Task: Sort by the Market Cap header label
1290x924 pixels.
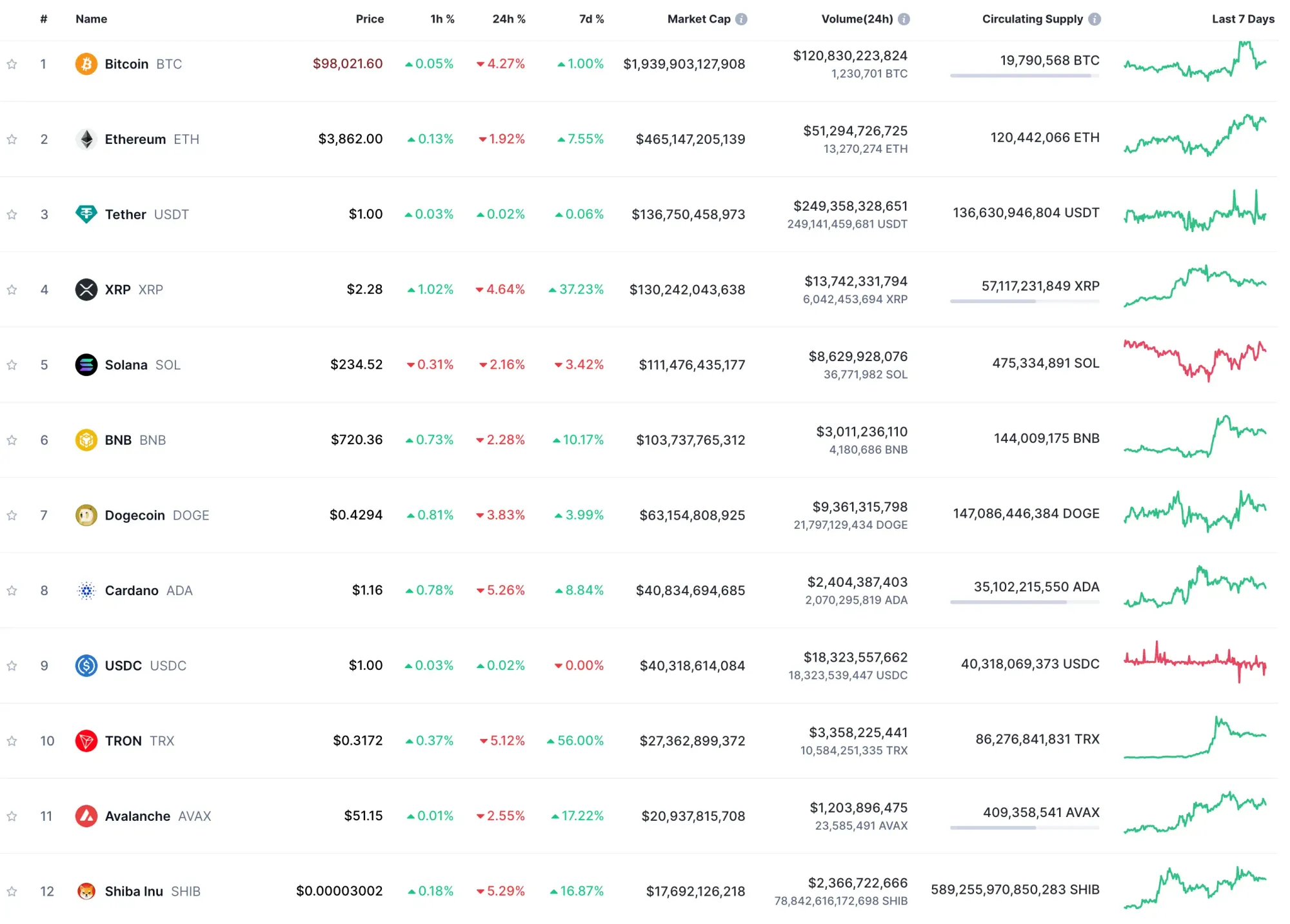Action: pyautogui.click(x=699, y=19)
